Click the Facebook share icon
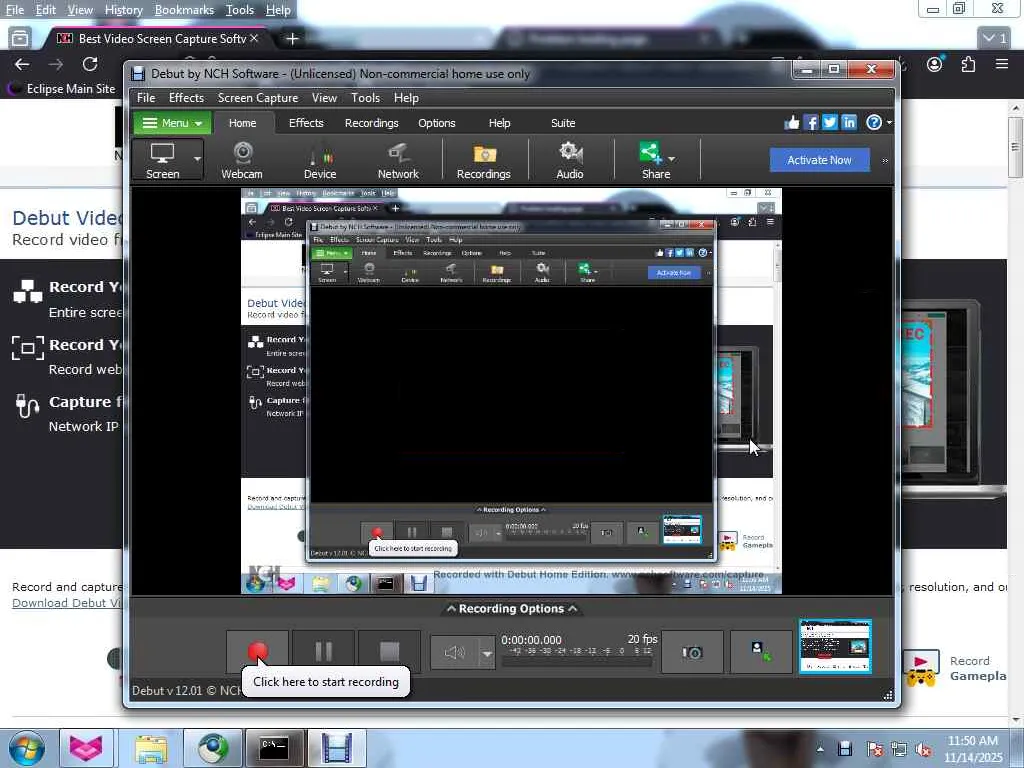 (x=811, y=123)
